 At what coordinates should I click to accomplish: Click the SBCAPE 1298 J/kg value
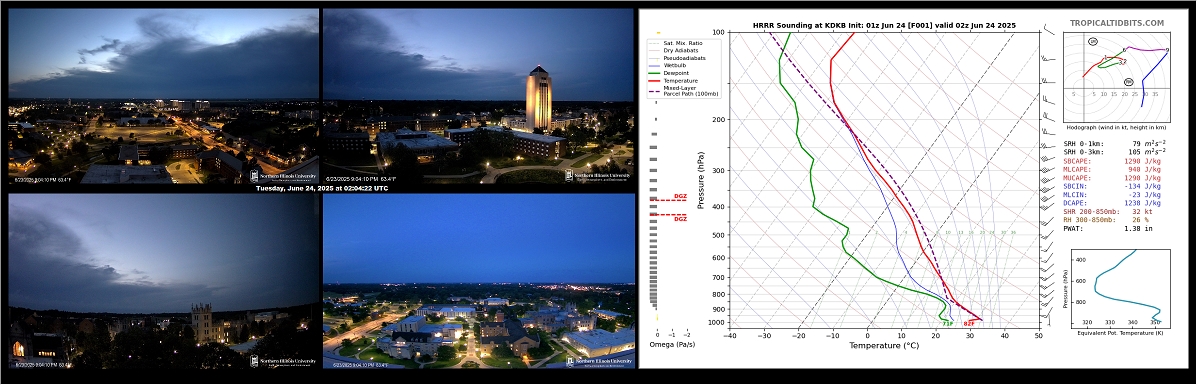(x=1141, y=160)
